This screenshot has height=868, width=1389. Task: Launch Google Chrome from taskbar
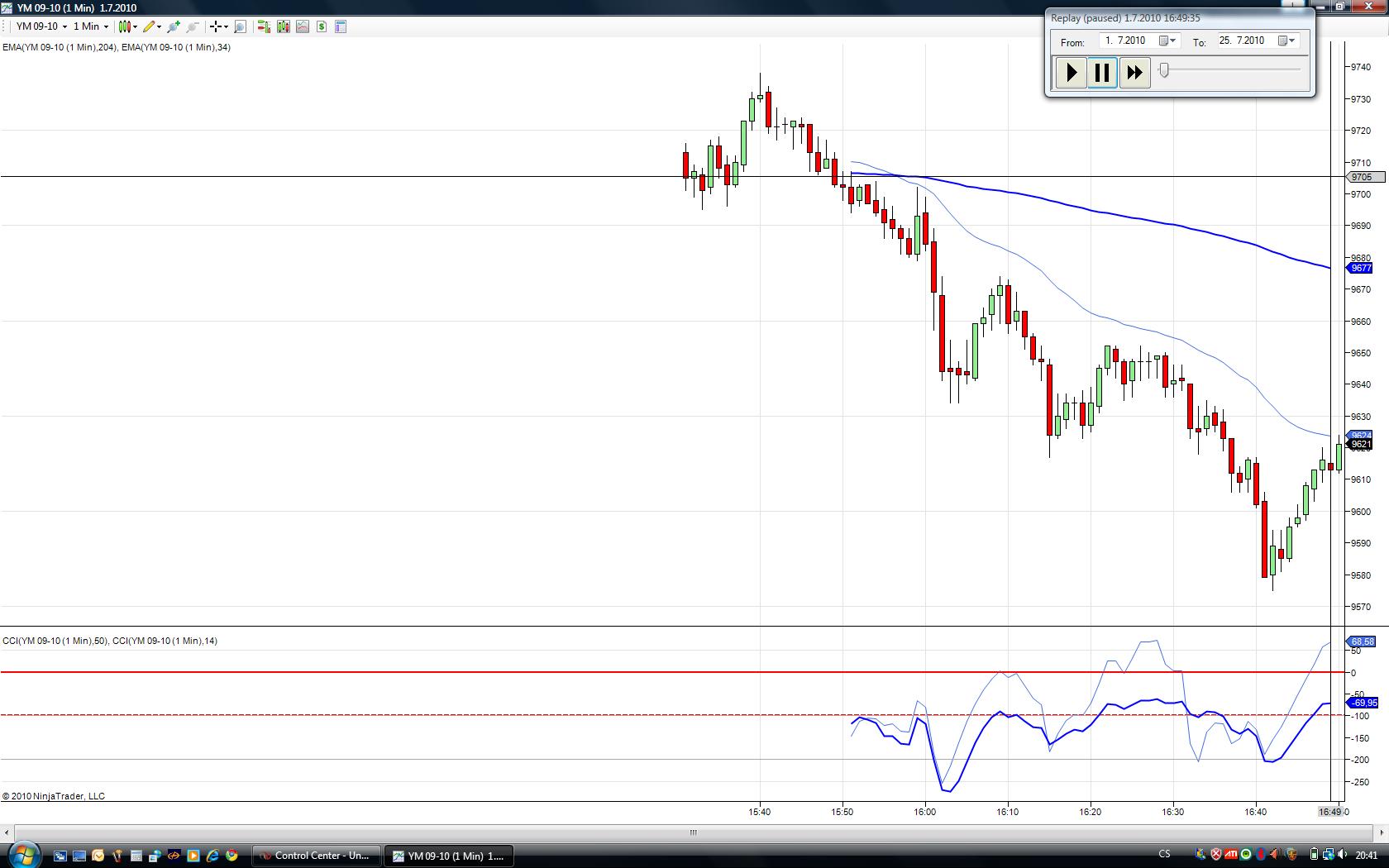click(231, 856)
